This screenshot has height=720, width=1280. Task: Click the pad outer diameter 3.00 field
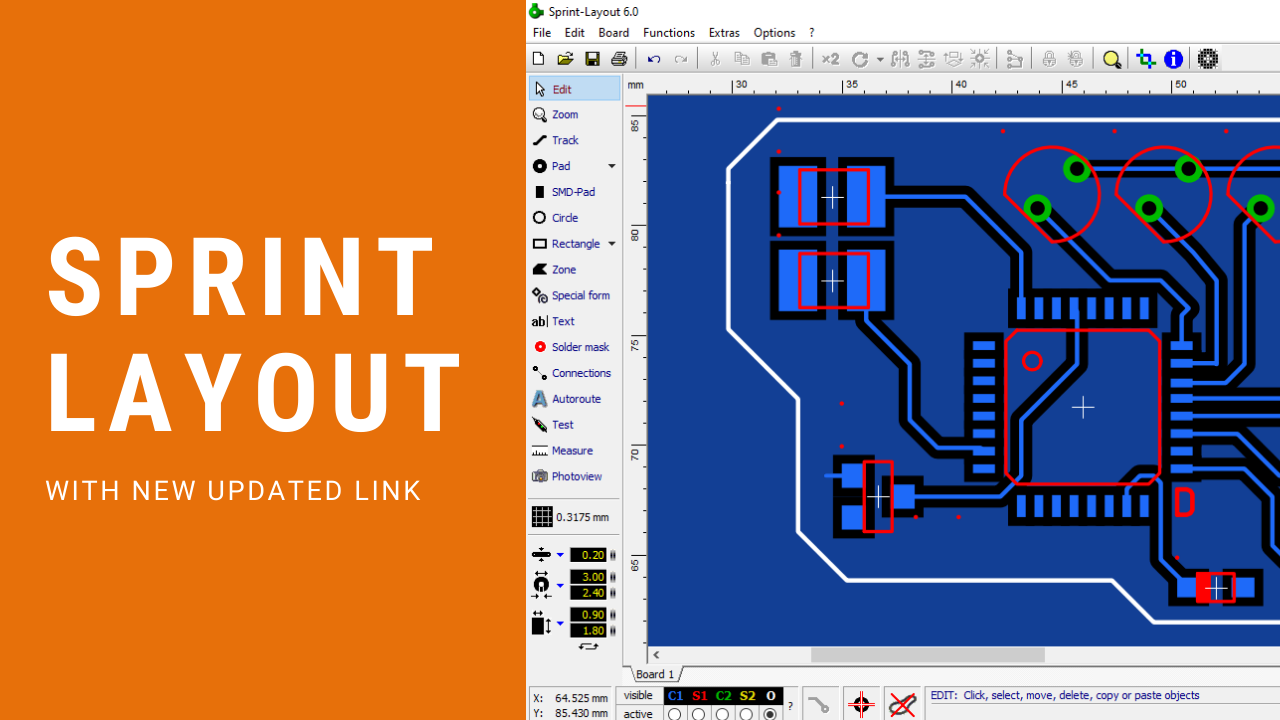[589, 577]
